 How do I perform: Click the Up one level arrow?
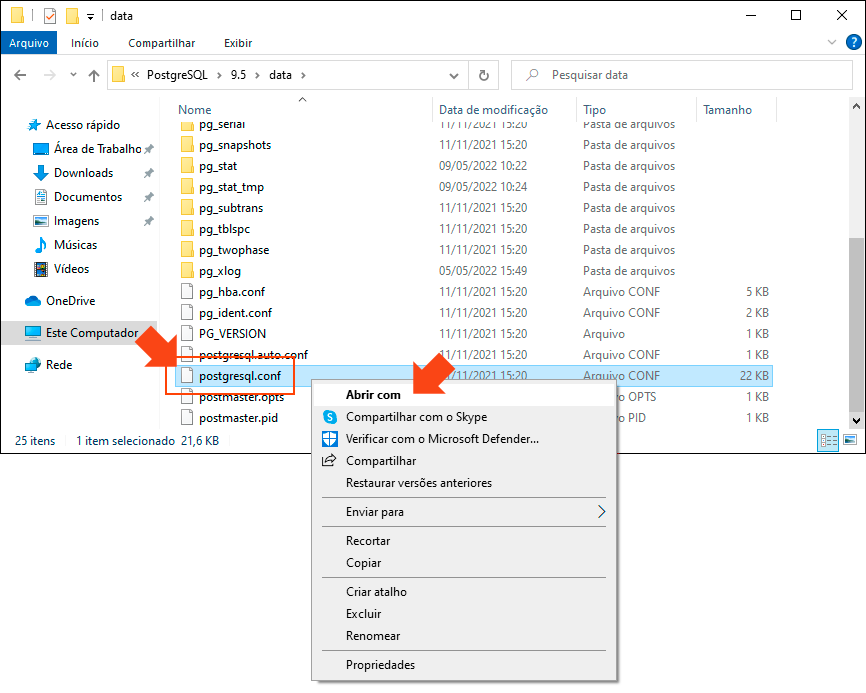click(94, 75)
